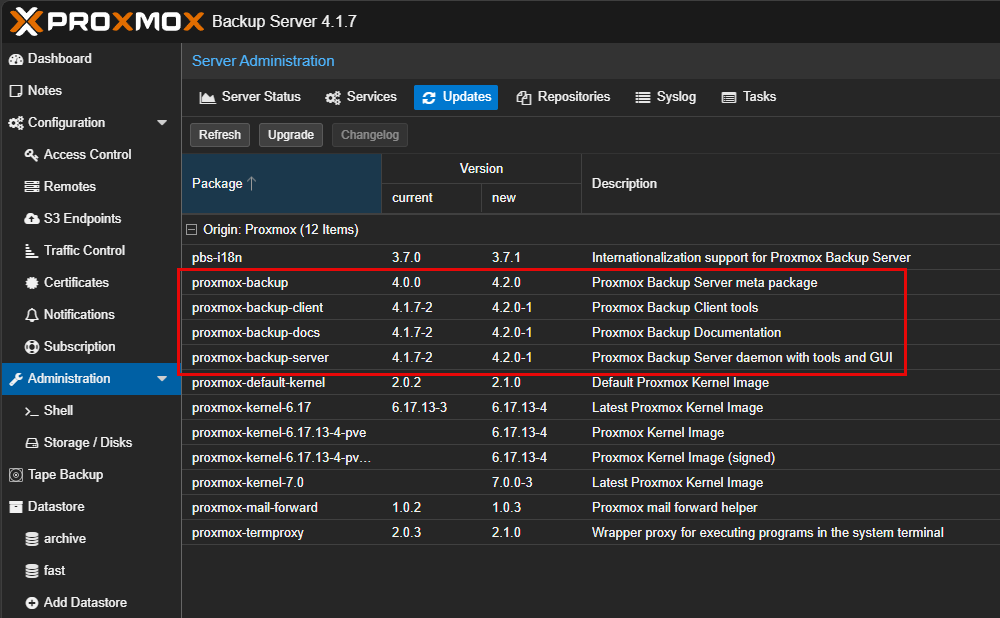The height and width of the screenshot is (618, 1000).
Task: Click the Access Control key icon
Action: [32, 155]
